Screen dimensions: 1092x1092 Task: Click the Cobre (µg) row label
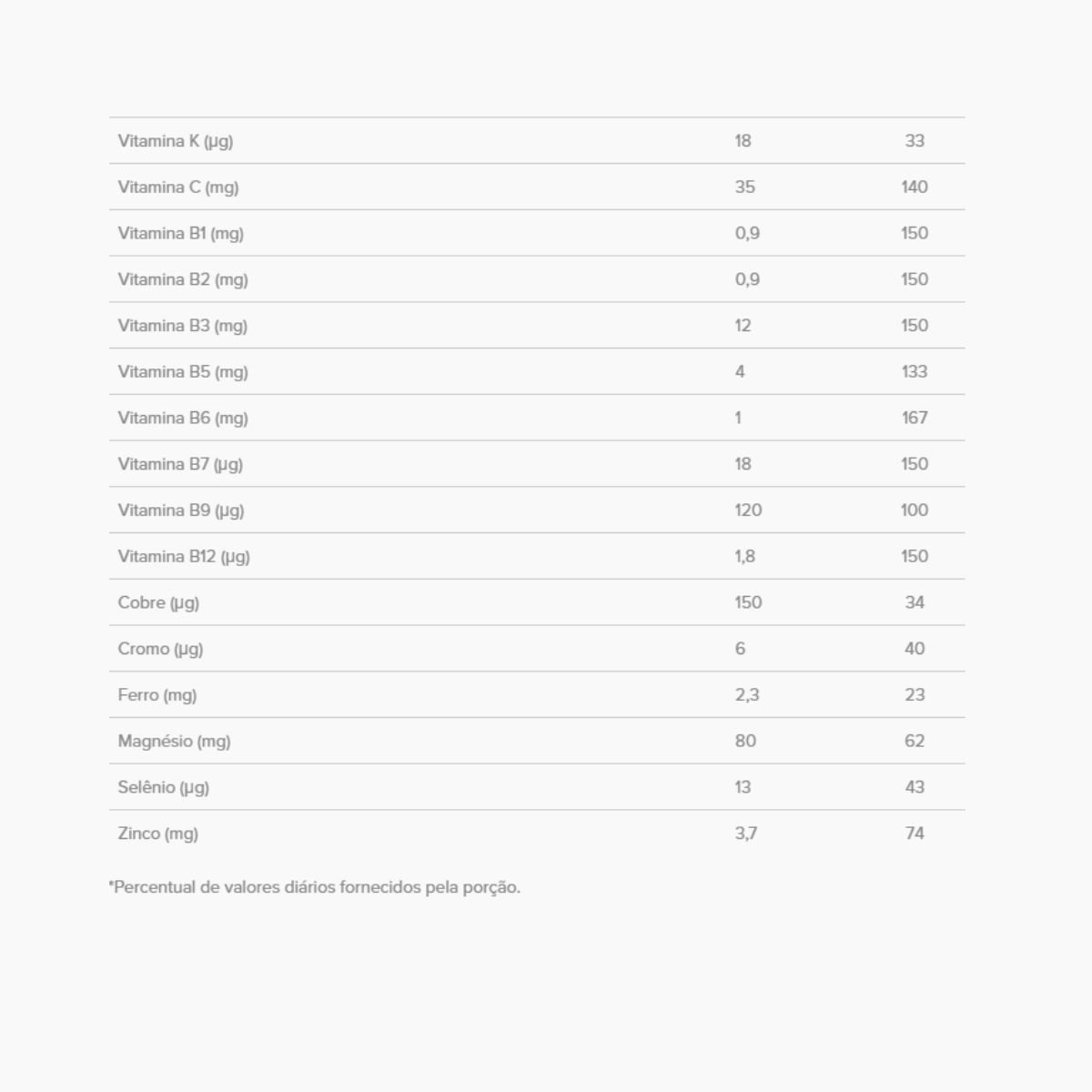(158, 602)
